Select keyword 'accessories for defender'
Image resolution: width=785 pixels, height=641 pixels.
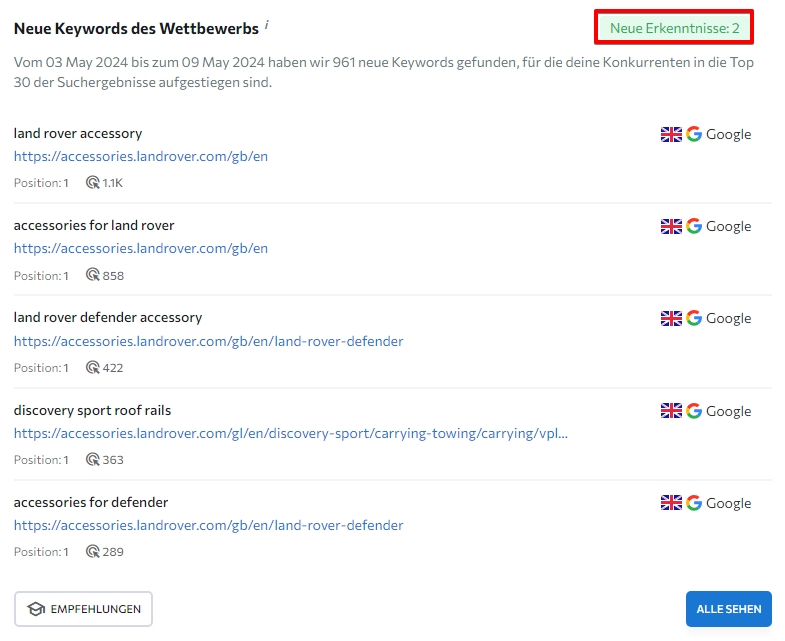pos(91,502)
